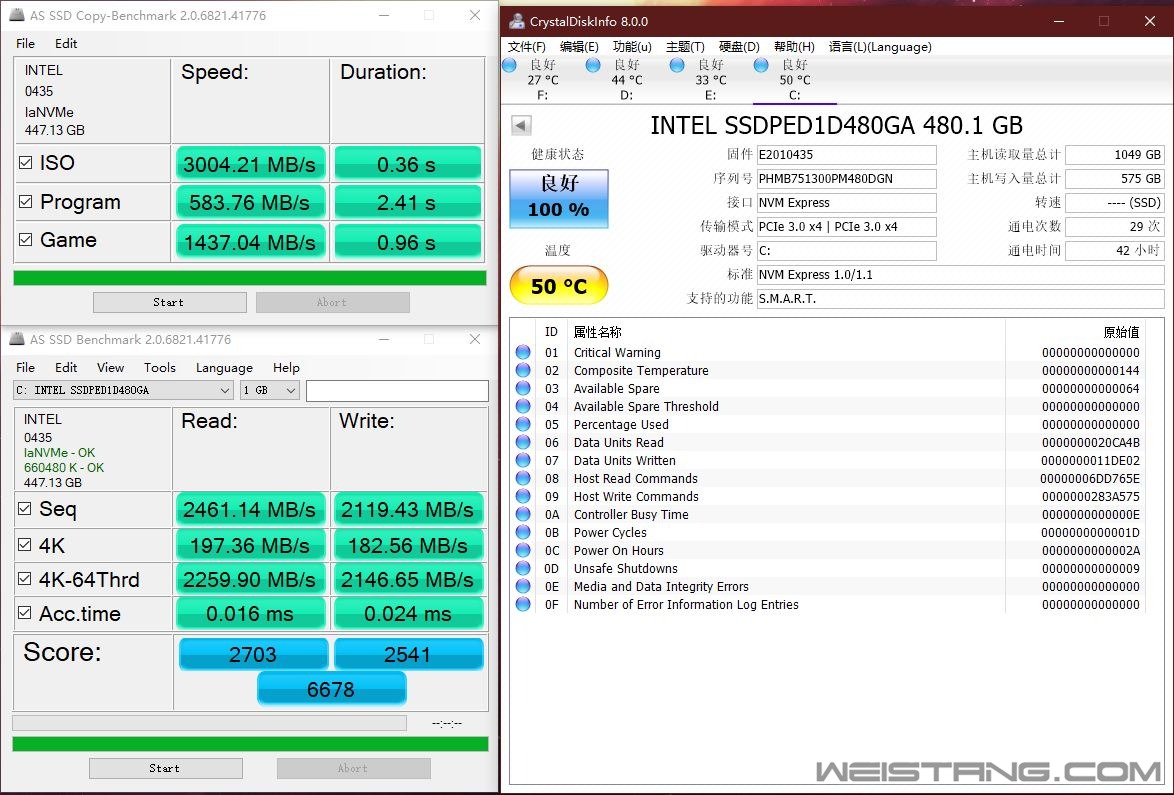Viewport: 1174px width, 795px height.
Task: Click AS SSD Benchmark title bar icon
Action: tap(16, 338)
